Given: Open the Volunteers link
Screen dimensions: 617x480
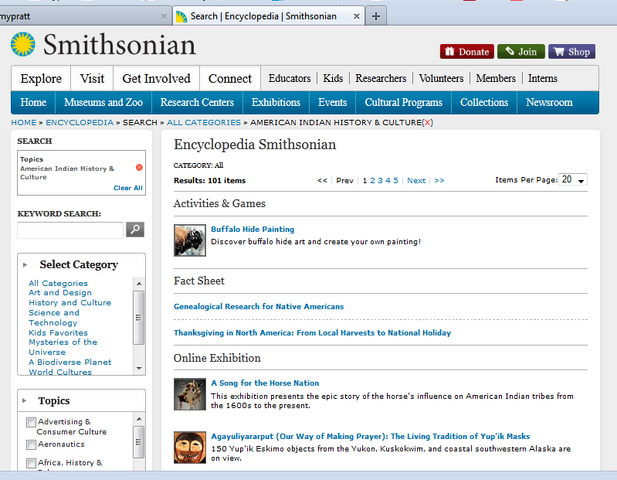Looking at the screenshot, I should pos(441,78).
